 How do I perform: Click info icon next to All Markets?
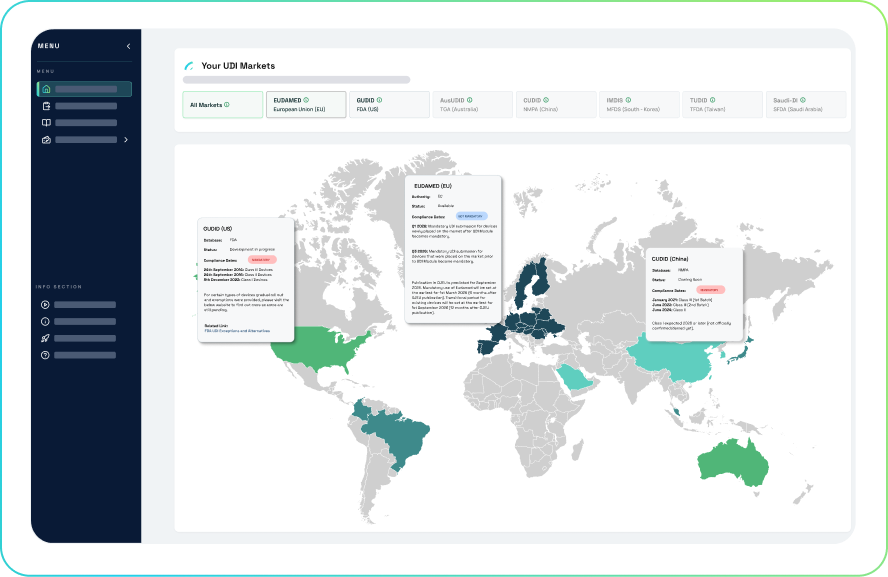[227, 105]
